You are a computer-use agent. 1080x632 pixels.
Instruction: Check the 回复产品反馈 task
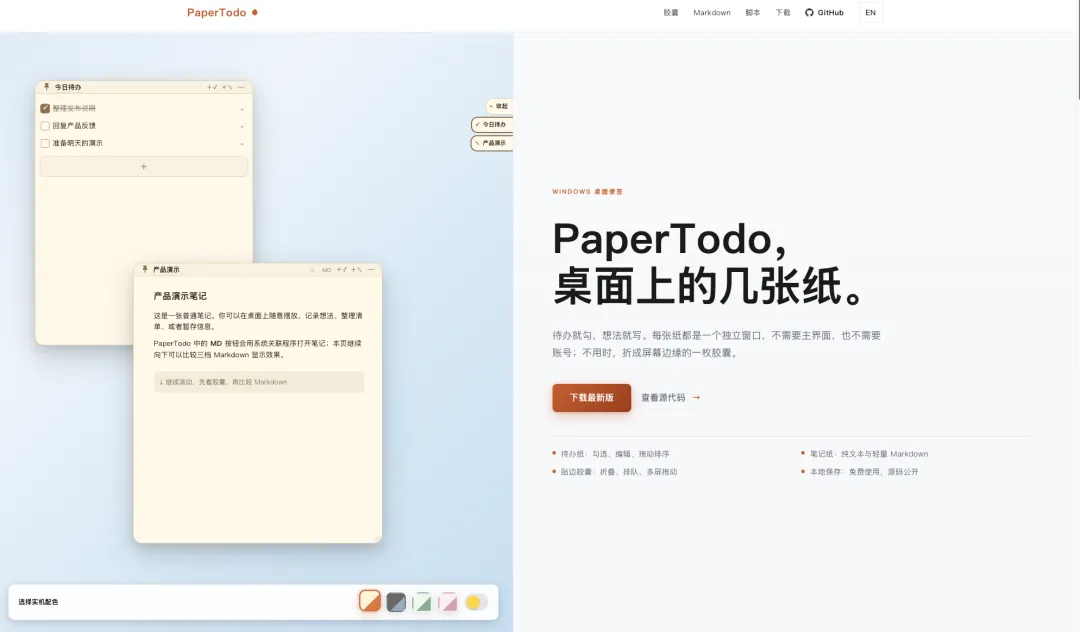(45, 126)
